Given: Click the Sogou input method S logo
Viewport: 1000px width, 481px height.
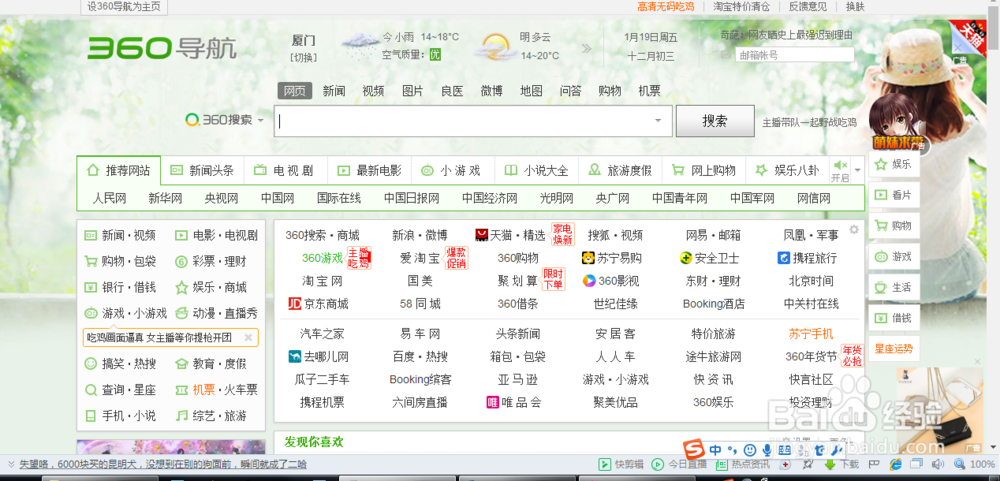Looking at the screenshot, I should point(694,449).
